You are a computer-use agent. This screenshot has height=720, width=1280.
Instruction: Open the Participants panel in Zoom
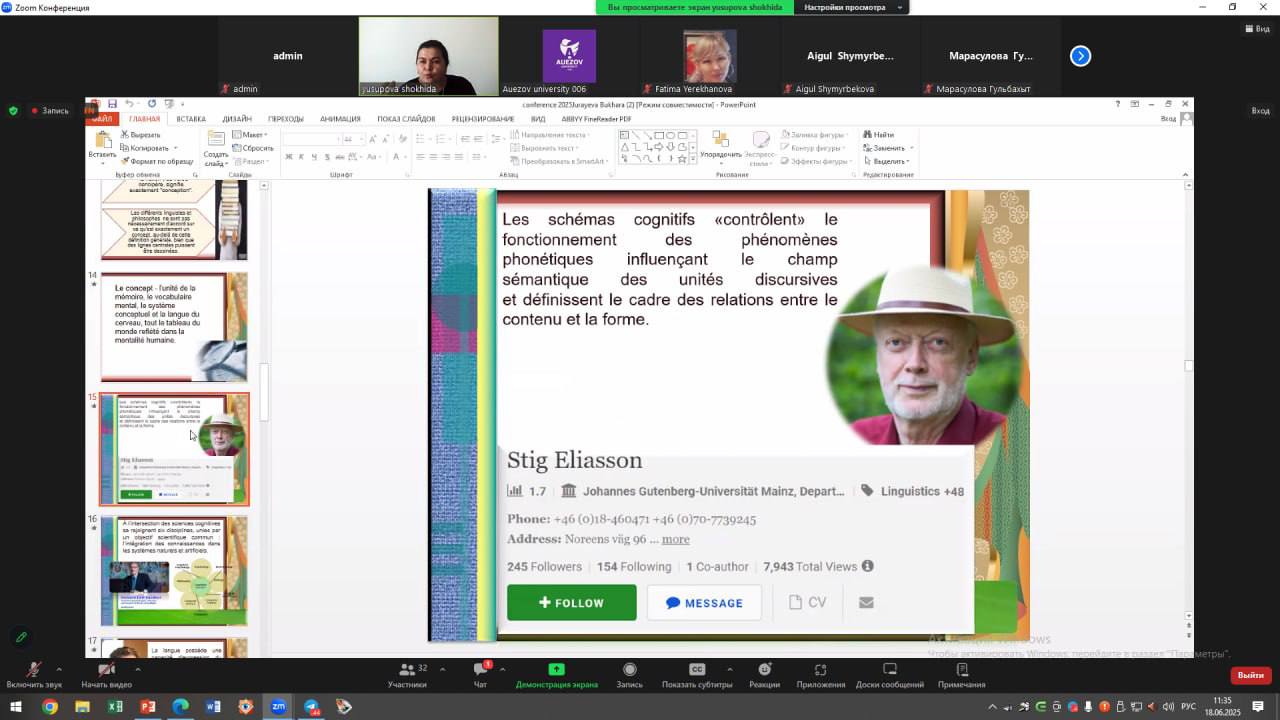407,675
